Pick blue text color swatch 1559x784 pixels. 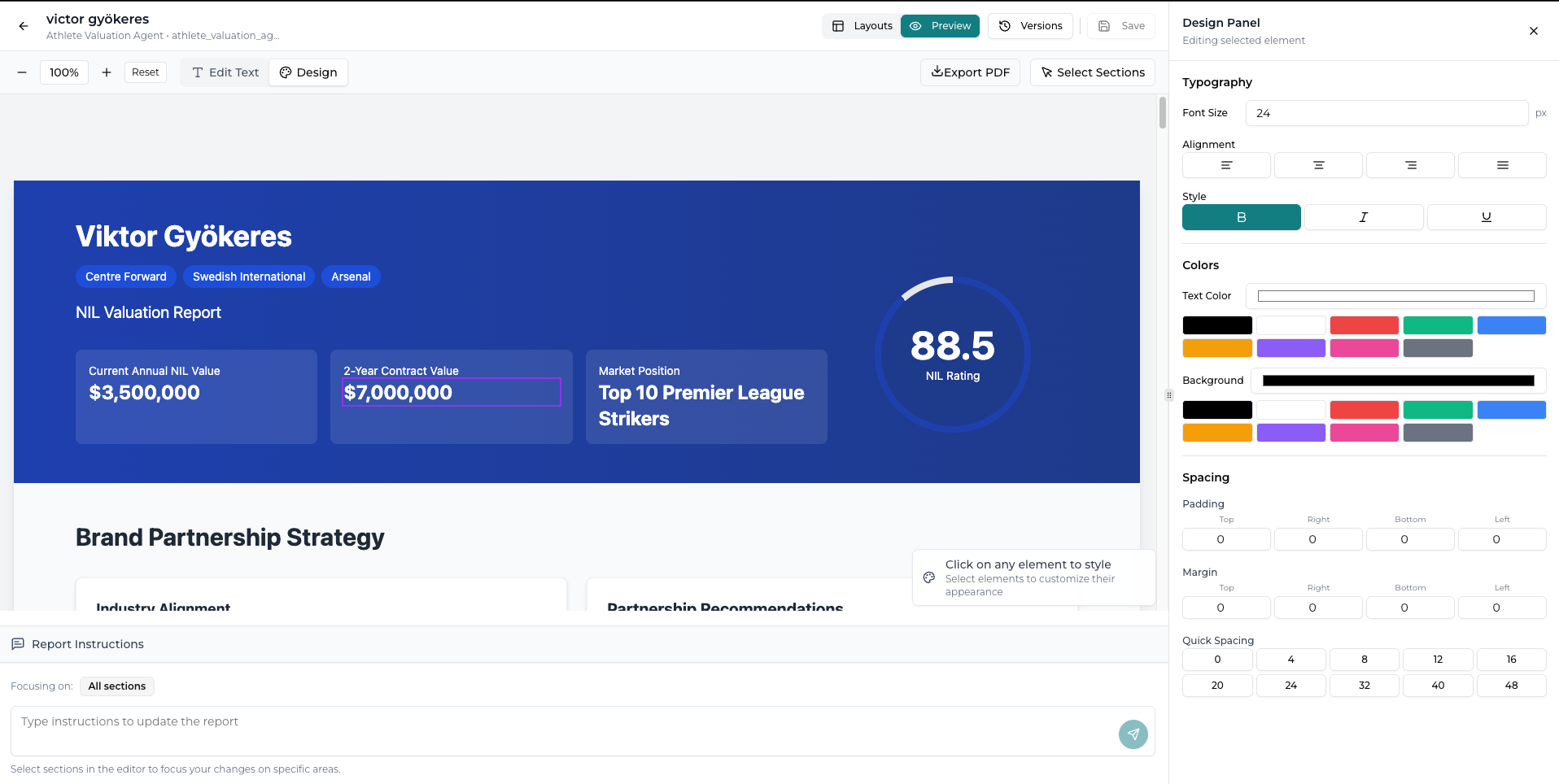tap(1512, 325)
